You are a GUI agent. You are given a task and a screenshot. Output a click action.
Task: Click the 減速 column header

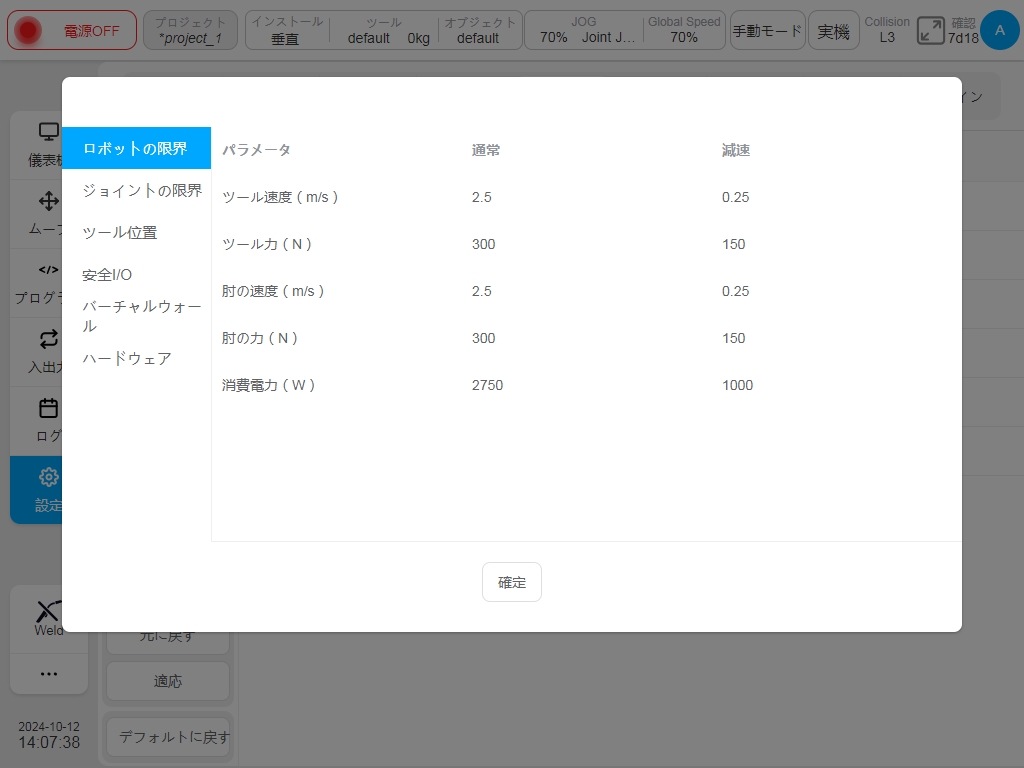pyautogui.click(x=736, y=150)
